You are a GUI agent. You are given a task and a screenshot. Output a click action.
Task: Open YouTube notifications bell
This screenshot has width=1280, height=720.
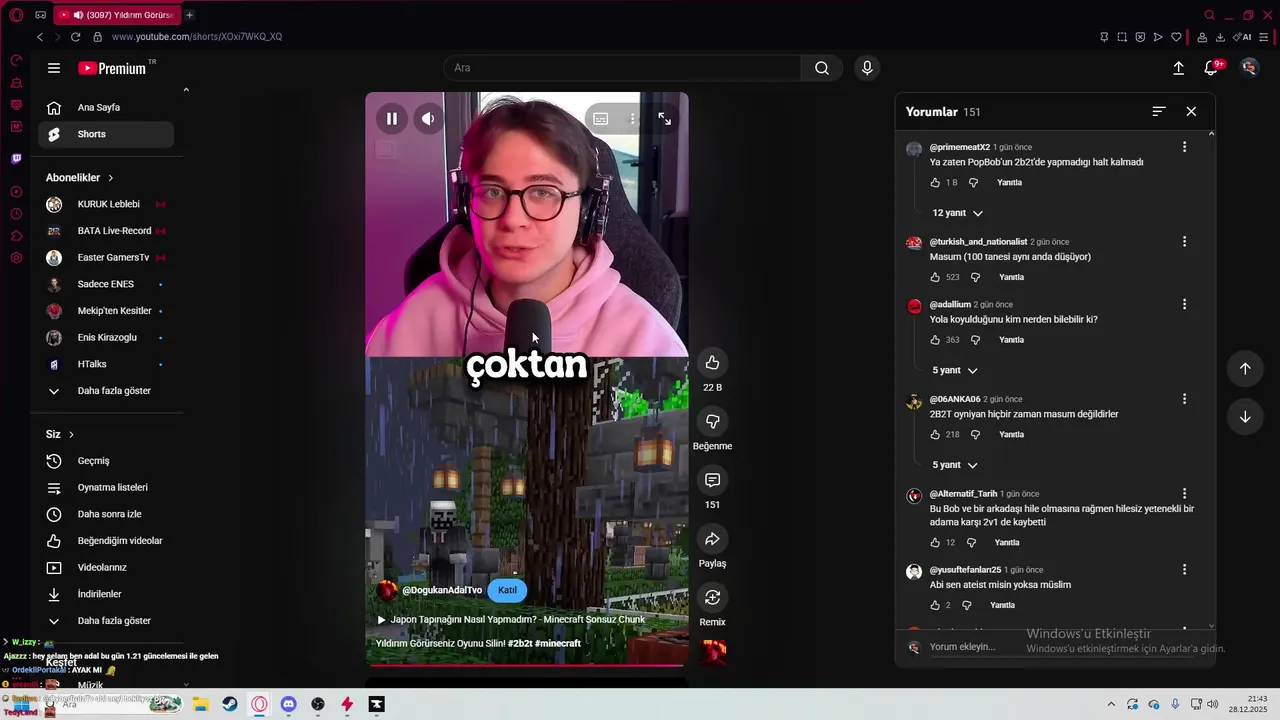point(1211,68)
